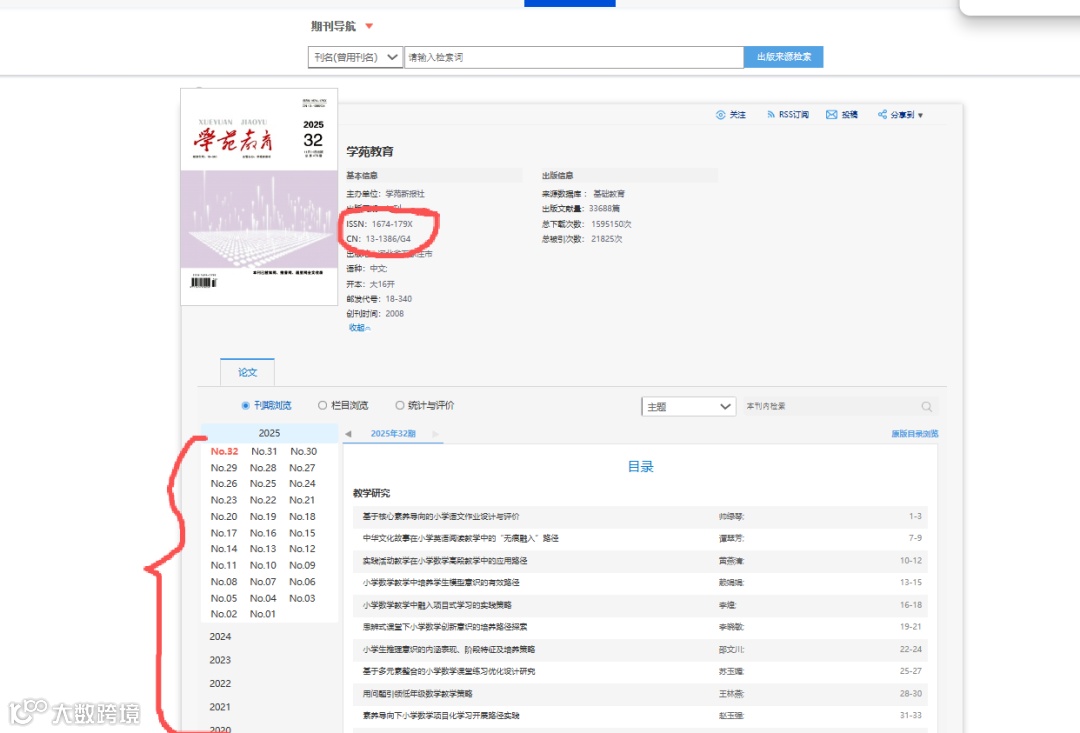Focus the 请输入检索词 search field
1080x733 pixels.
click(574, 57)
